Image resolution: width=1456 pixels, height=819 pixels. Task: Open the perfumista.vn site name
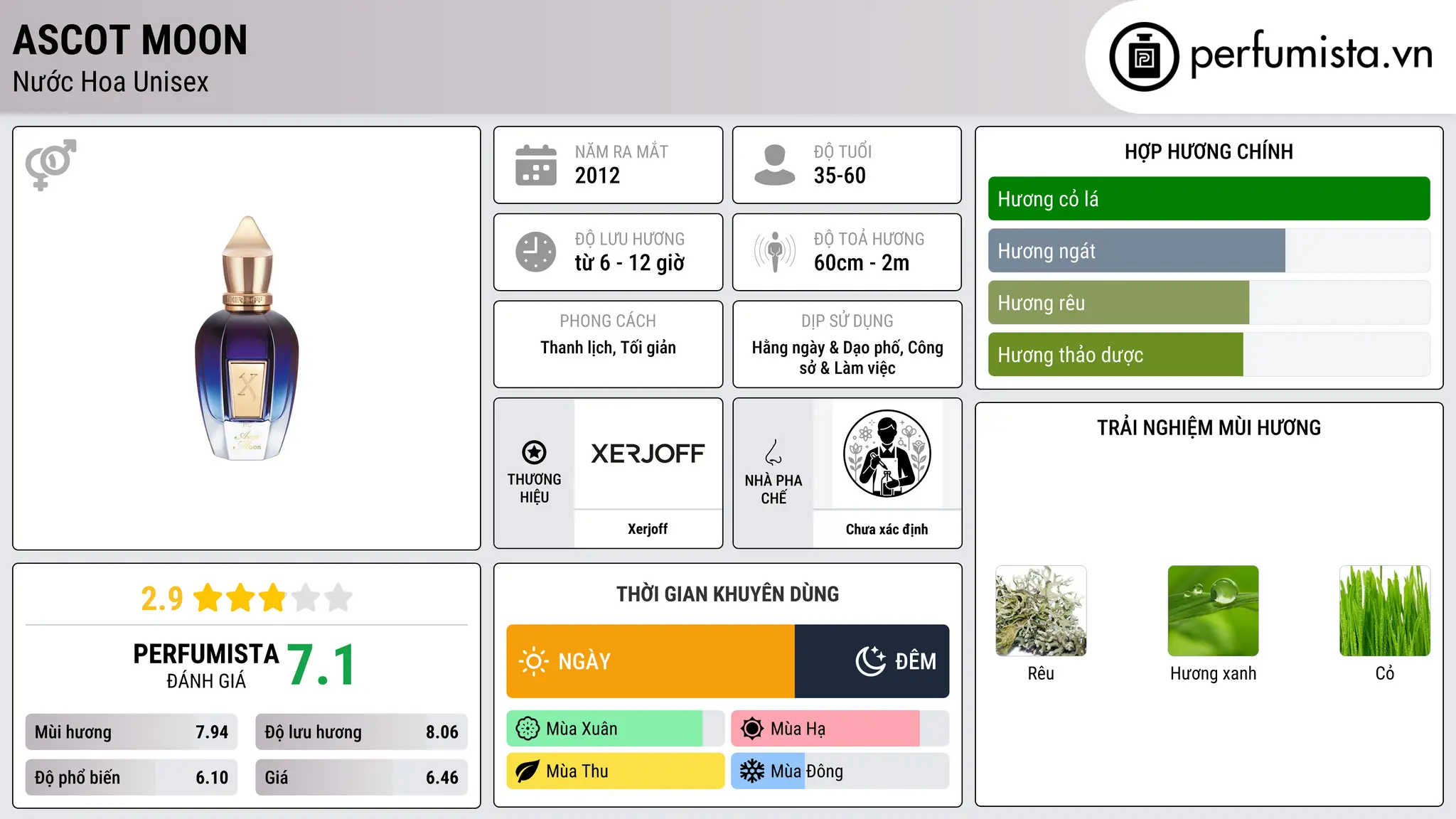pos(1312,54)
